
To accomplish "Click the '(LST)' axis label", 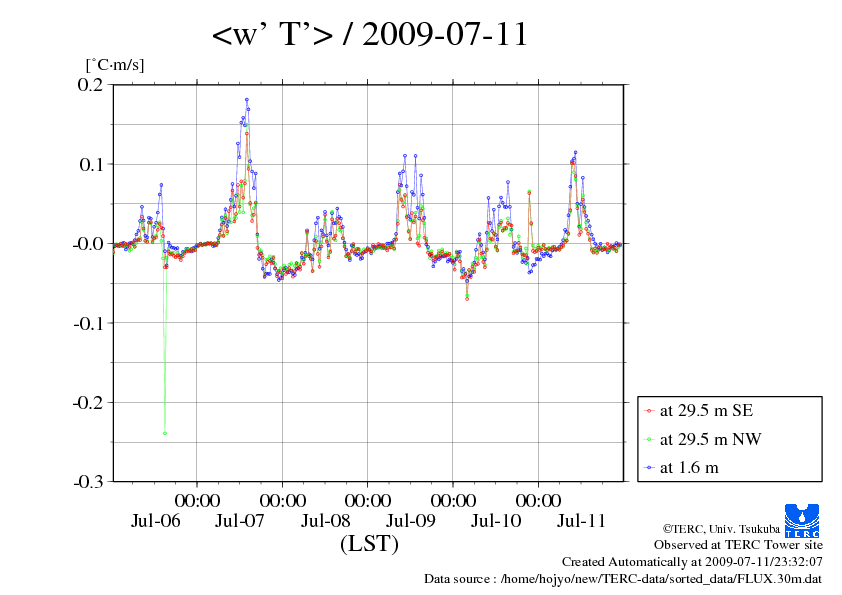I will pos(369,543).
